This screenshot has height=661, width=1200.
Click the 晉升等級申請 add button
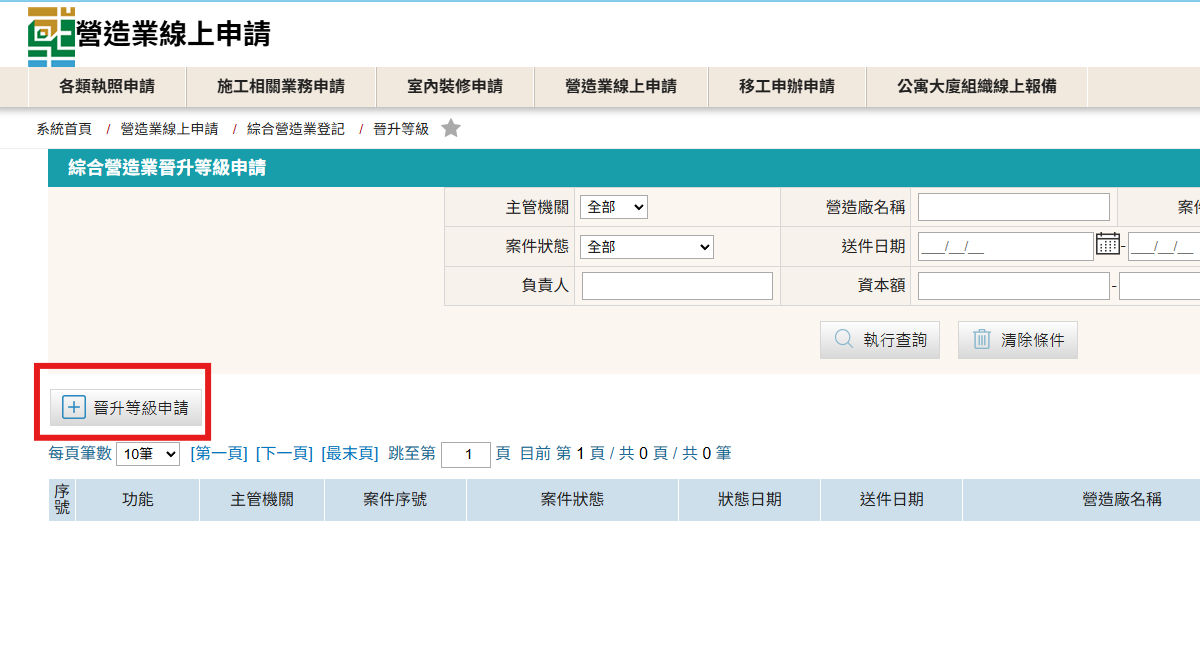[126, 407]
